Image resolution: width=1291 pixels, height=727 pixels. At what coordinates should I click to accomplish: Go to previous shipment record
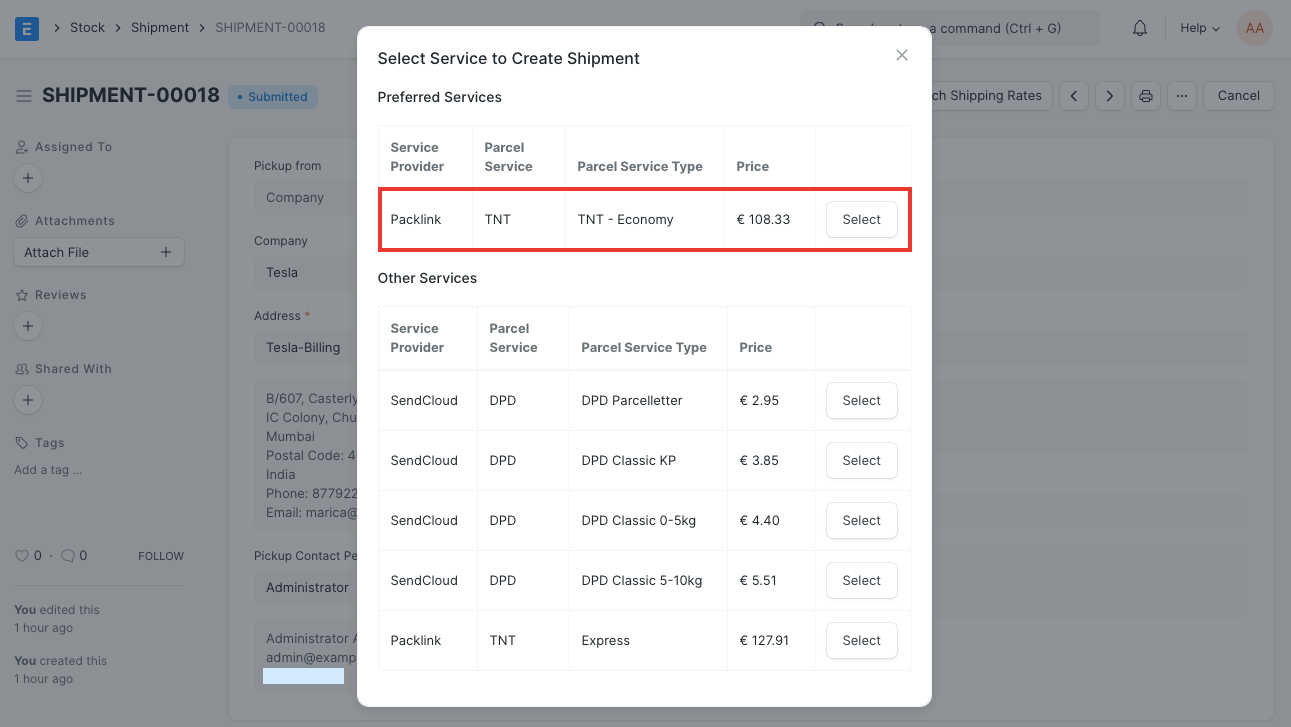click(x=1074, y=96)
